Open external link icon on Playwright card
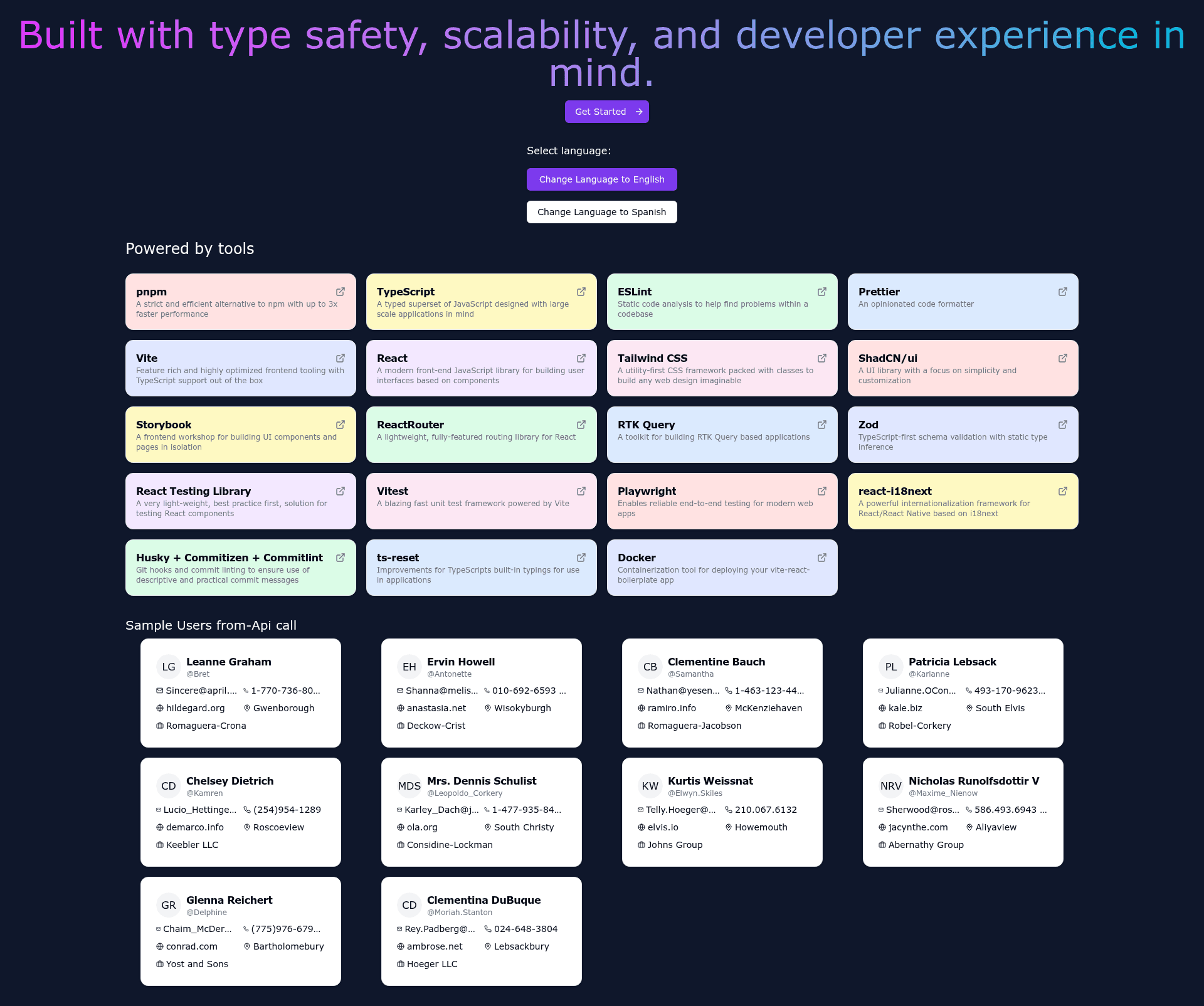1204x1006 pixels. click(822, 491)
